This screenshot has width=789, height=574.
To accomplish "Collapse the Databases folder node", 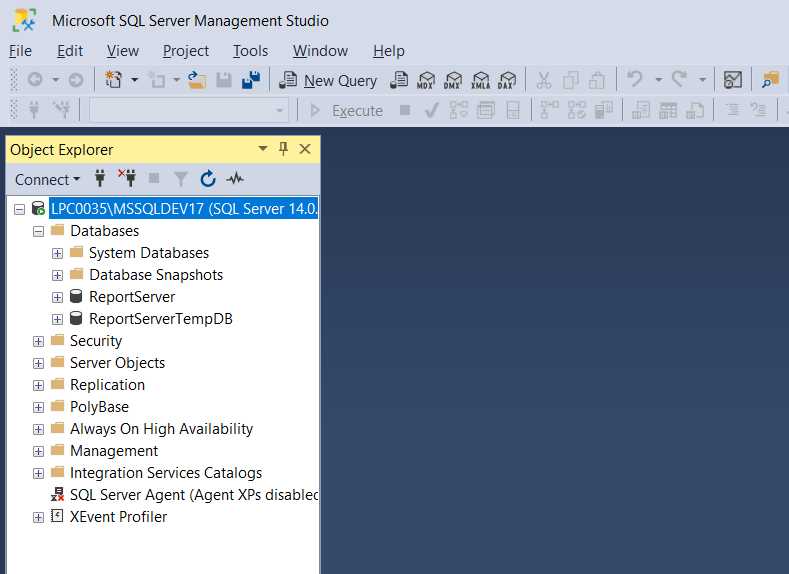I will click(x=38, y=231).
